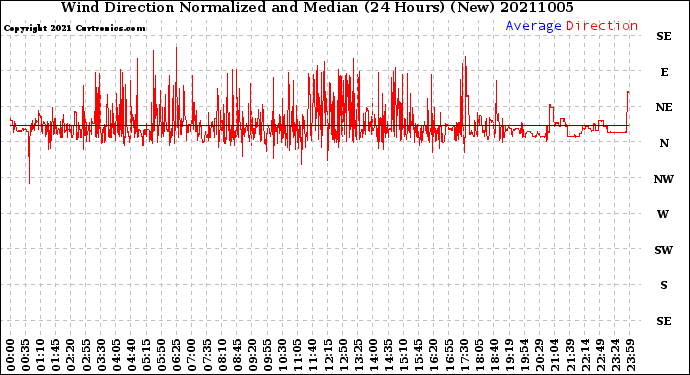Screen dimensions: 690x375
Task: Click the 18:05 time label
Action: click(479, 355)
